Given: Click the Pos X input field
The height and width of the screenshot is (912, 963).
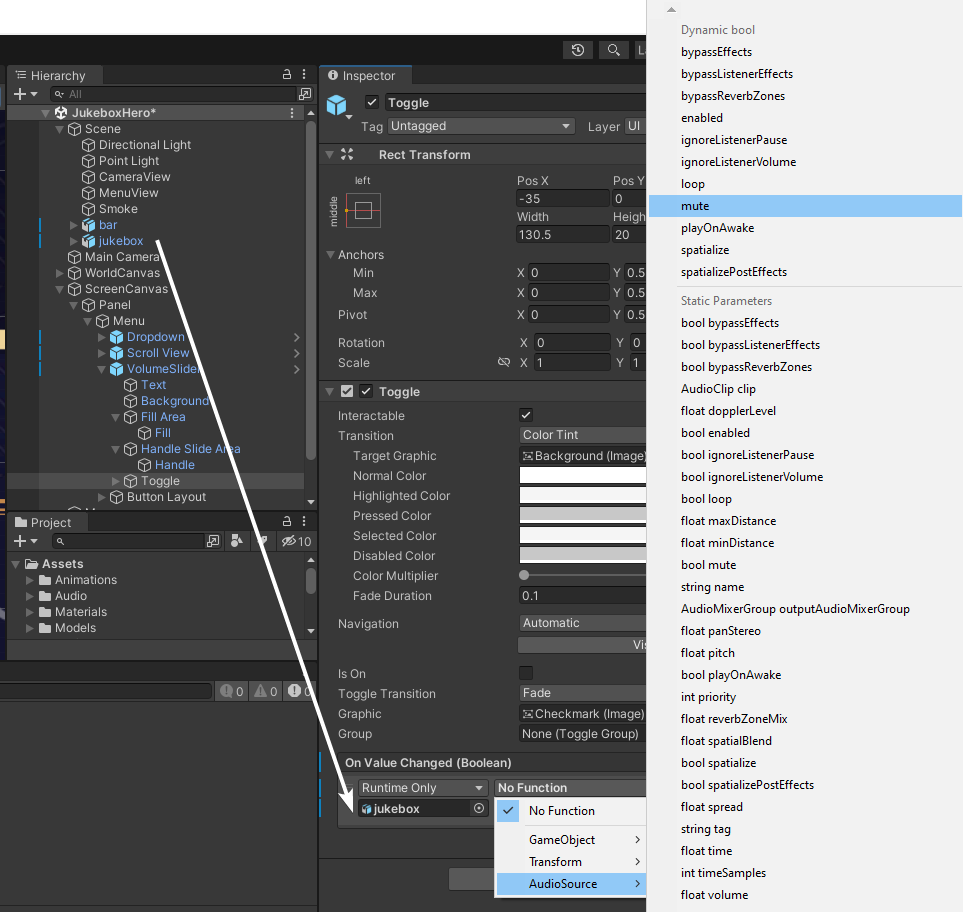Looking at the screenshot, I should (x=563, y=198).
